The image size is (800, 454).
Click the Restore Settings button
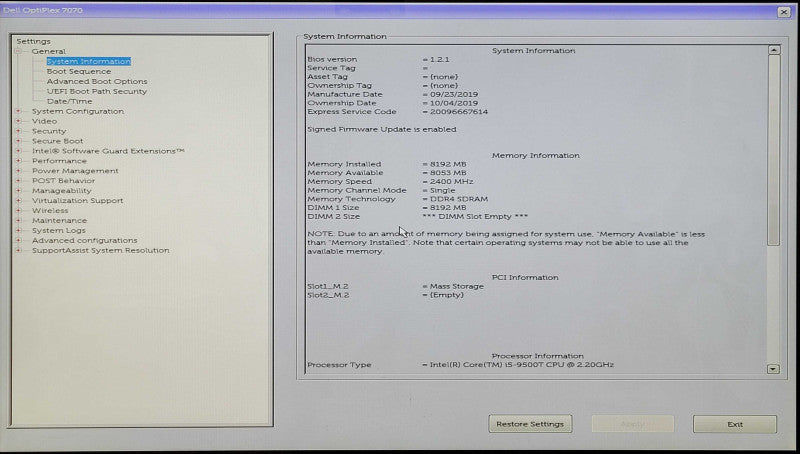point(530,424)
